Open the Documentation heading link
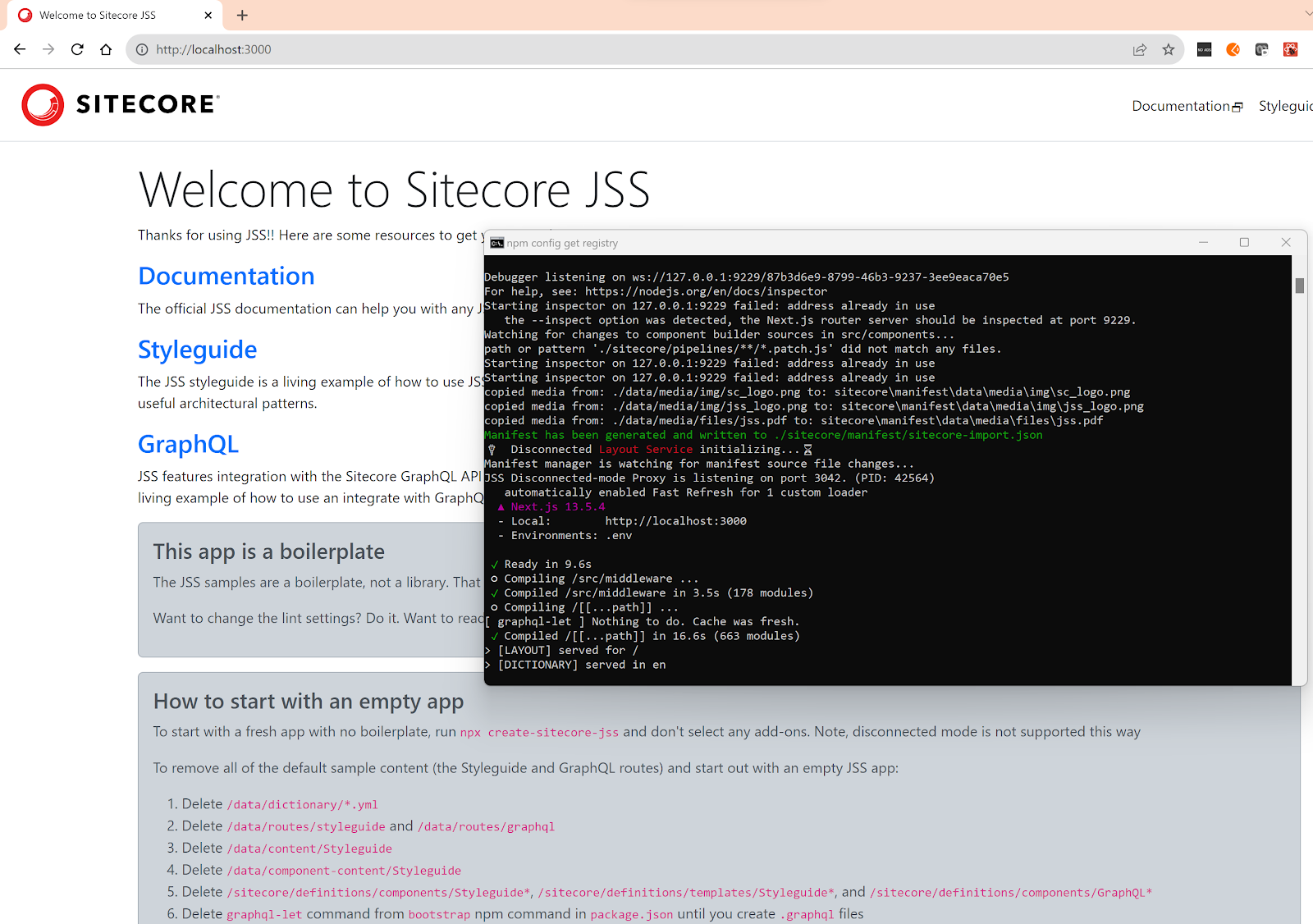 [226, 276]
